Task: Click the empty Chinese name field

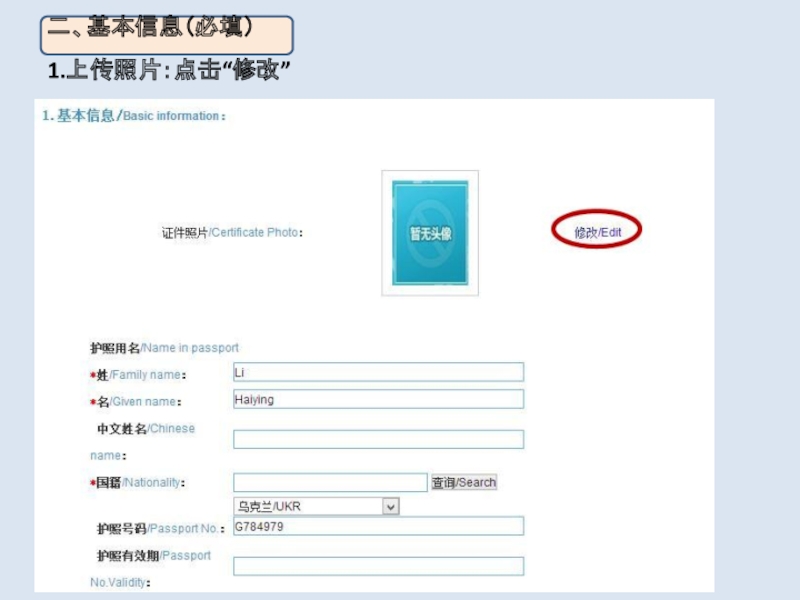Action: pyautogui.click(x=379, y=439)
